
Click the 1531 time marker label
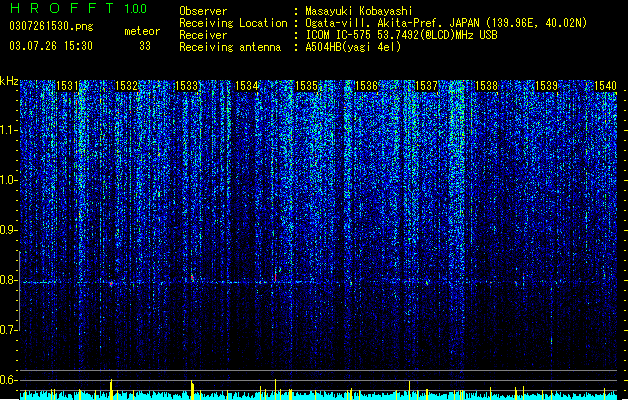tap(67, 86)
